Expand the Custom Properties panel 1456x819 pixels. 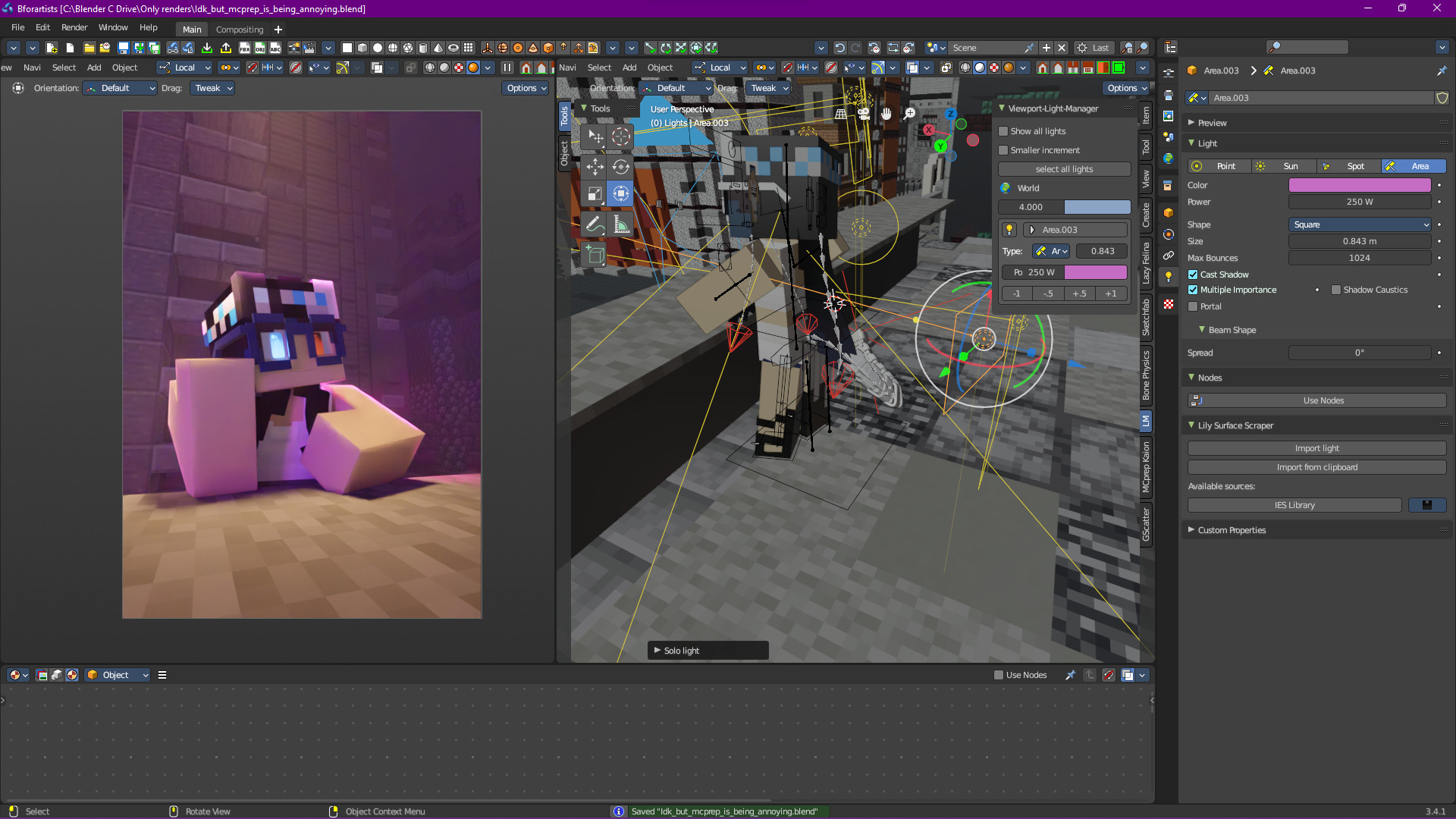pyautogui.click(x=1232, y=530)
